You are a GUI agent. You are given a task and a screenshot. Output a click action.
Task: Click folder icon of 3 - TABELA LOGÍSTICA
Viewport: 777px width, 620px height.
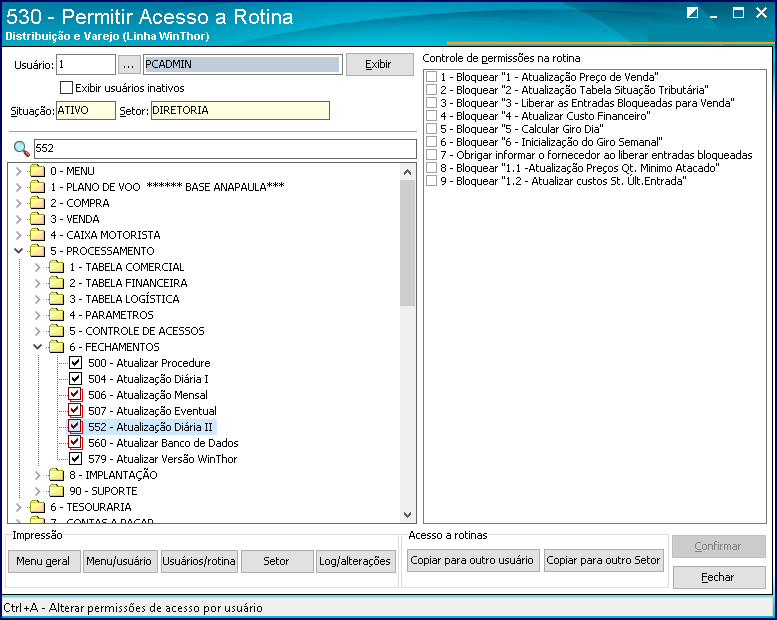coord(56,299)
